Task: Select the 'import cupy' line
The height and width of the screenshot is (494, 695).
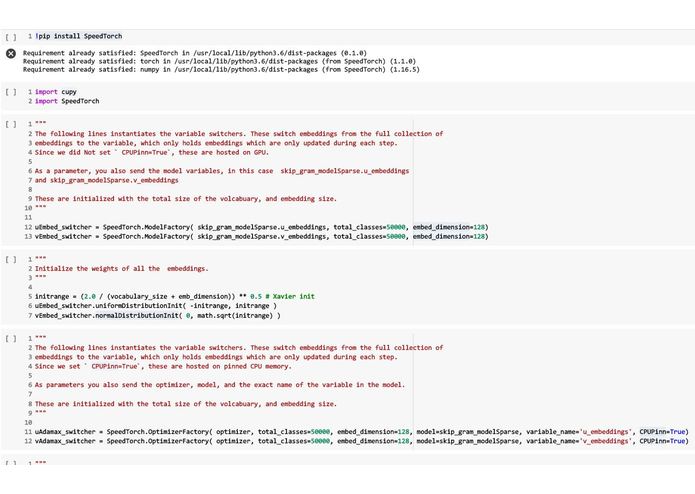Action: click(56, 92)
